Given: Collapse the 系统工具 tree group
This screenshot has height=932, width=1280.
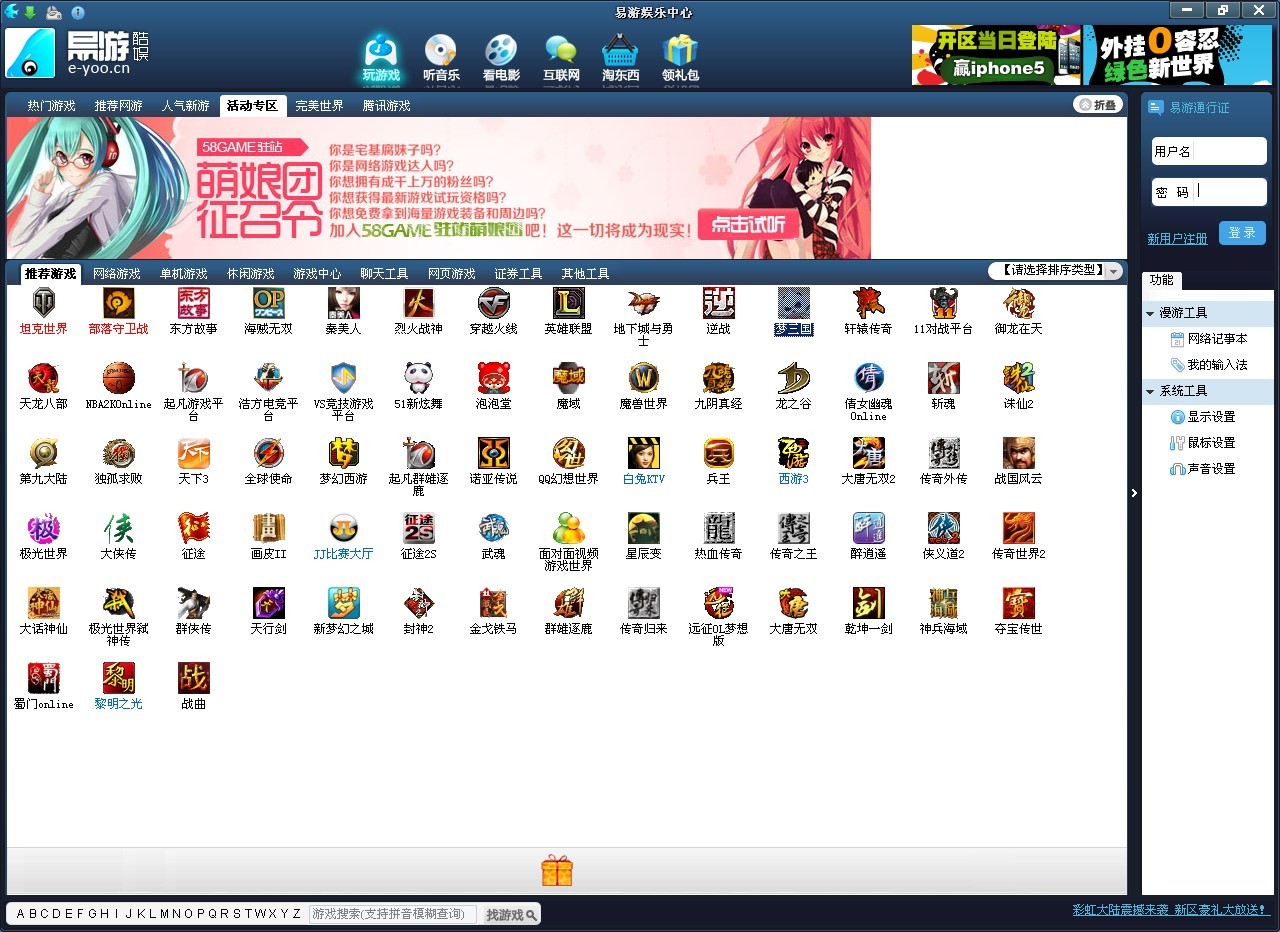Looking at the screenshot, I should point(1150,392).
